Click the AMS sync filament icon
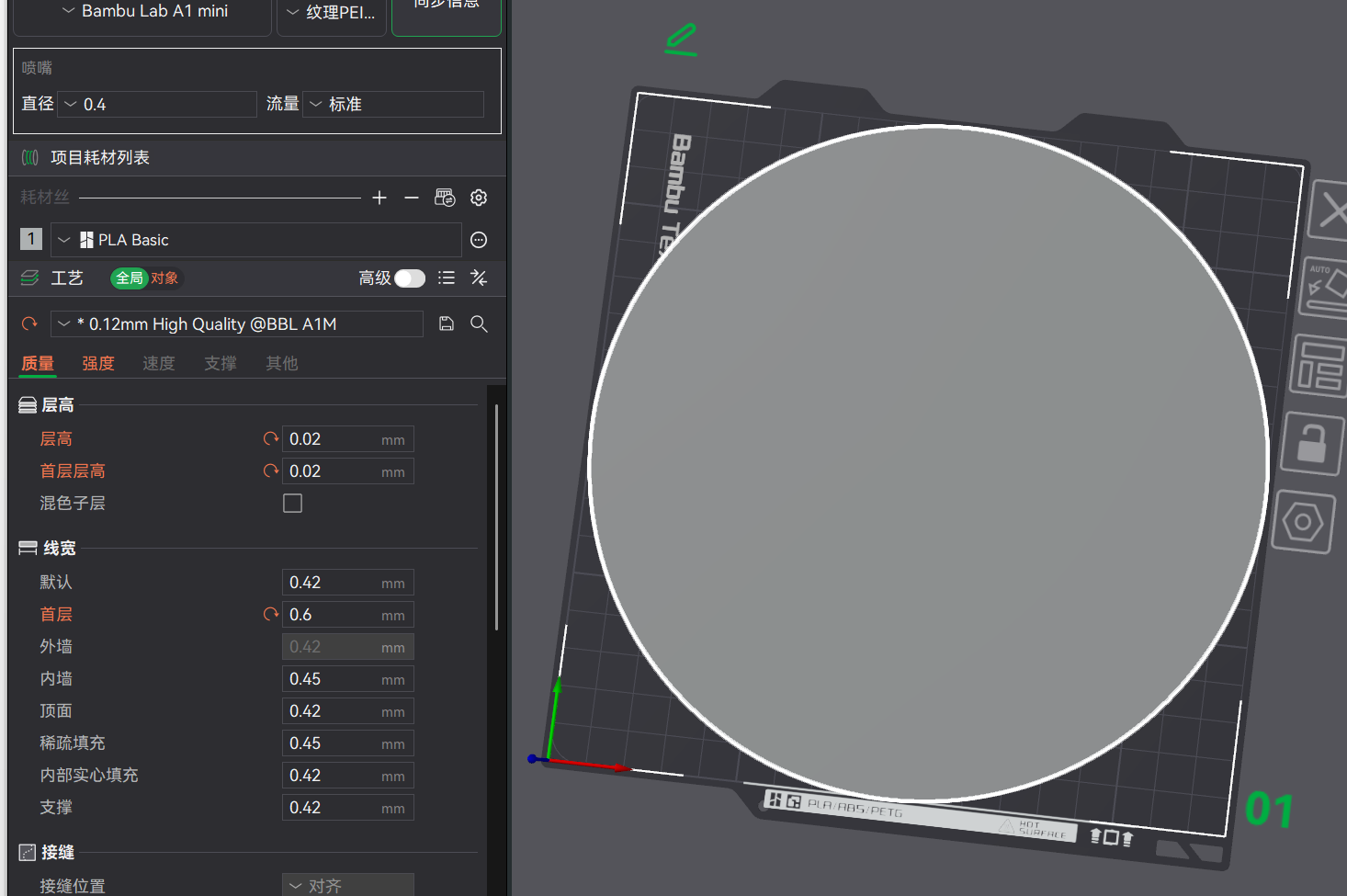Screen dimensions: 1347x896 (445, 198)
